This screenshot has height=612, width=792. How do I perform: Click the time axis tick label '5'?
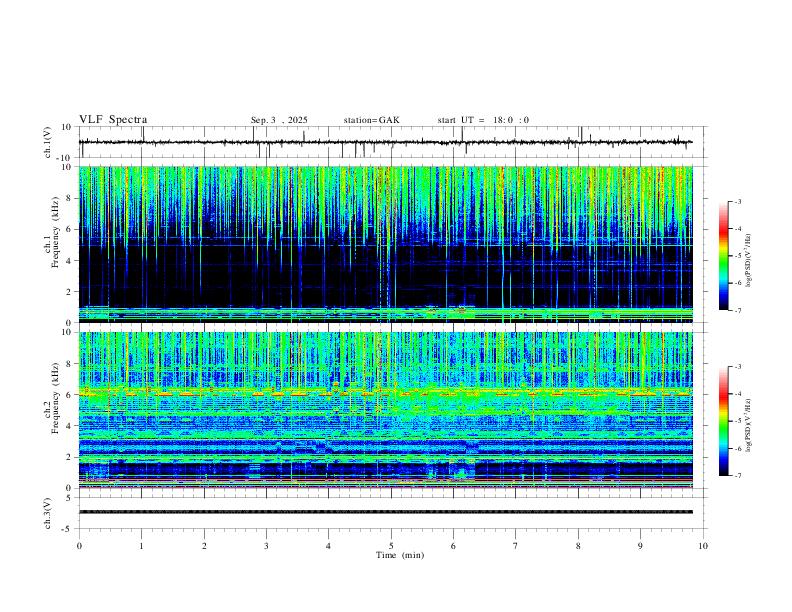[391, 546]
